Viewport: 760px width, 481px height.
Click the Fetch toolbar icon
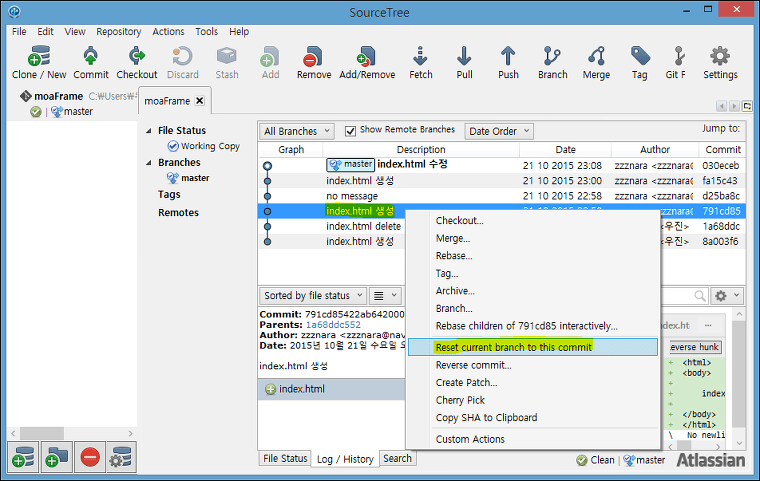420,56
